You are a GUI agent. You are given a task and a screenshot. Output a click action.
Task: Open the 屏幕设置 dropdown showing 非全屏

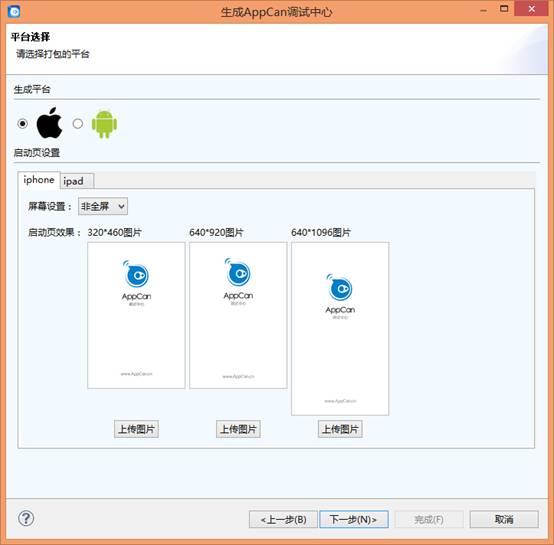click(103, 206)
